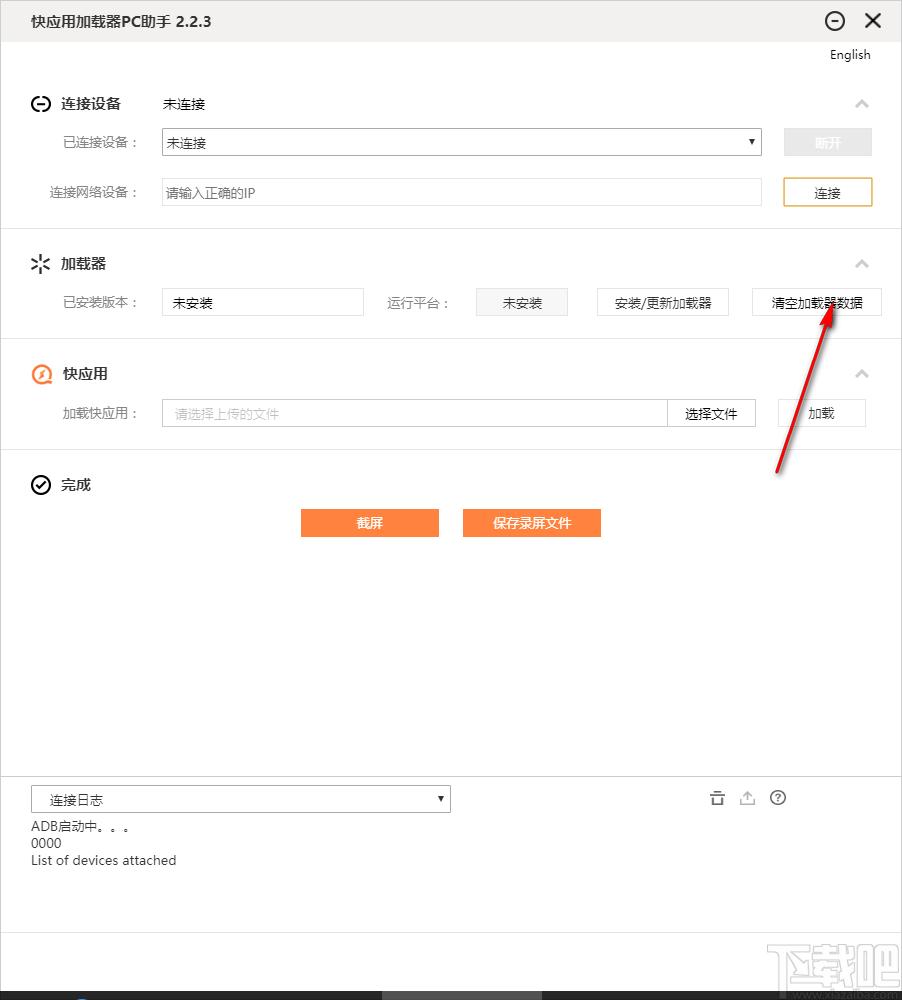Click the 完成 section heading
This screenshot has height=1000, width=902.
pos(76,485)
